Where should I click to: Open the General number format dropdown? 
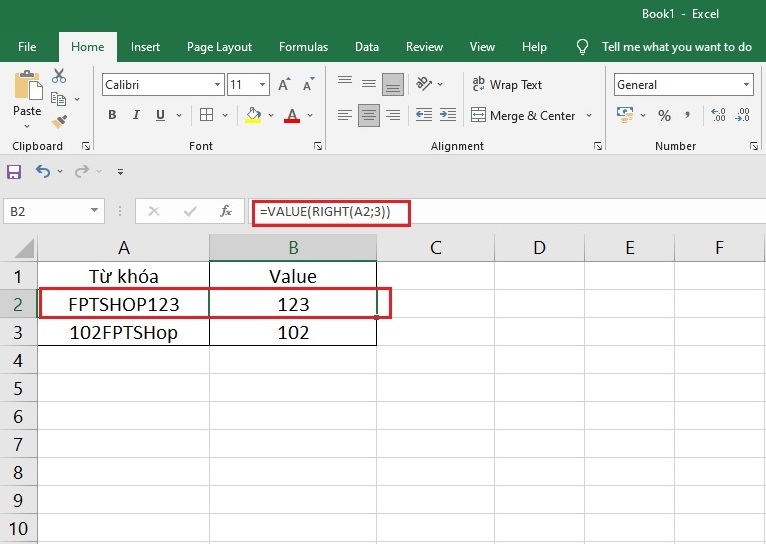point(746,84)
